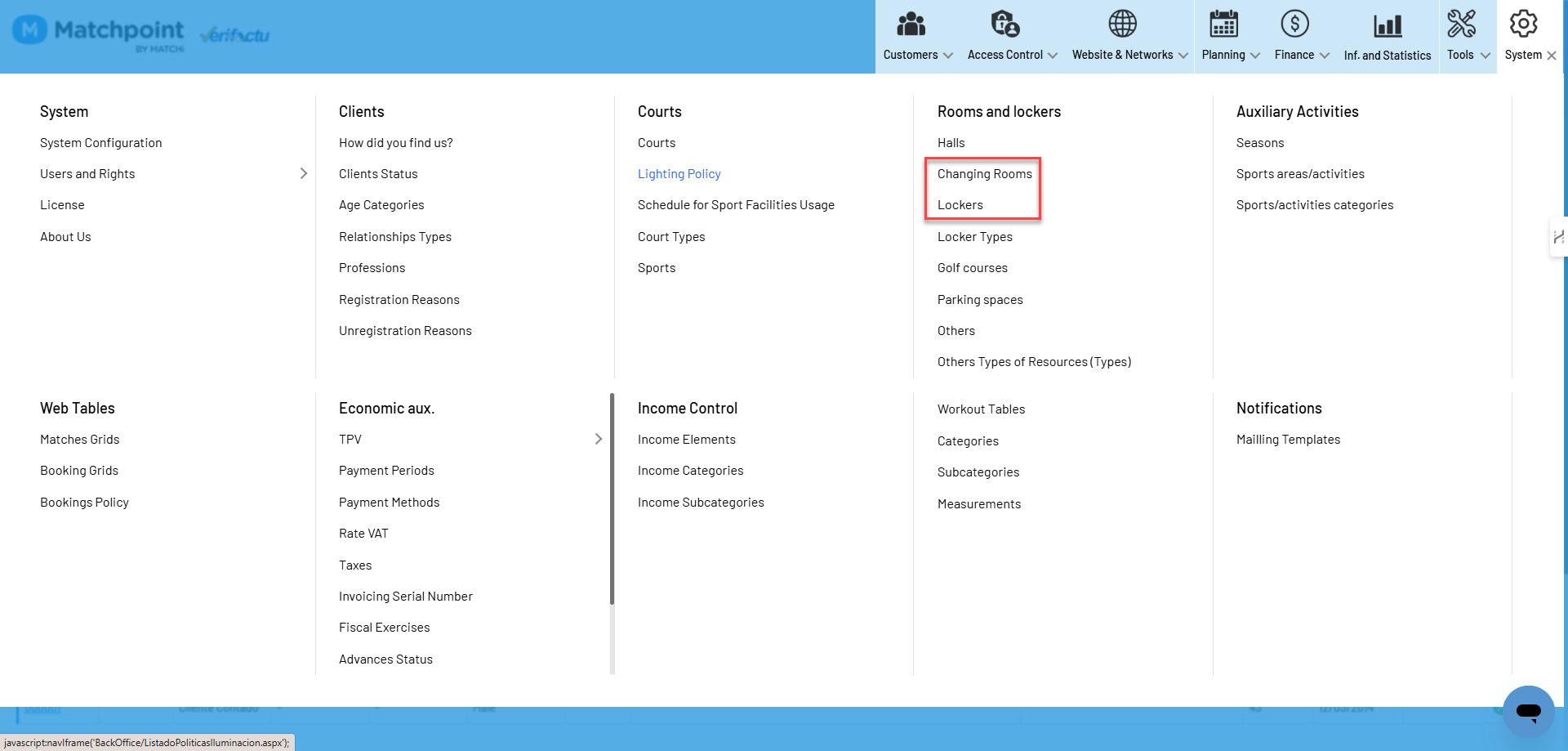Click the Economic aux. column scrollbar
The width and height of the screenshot is (1568, 751).
pyautogui.click(x=612, y=498)
